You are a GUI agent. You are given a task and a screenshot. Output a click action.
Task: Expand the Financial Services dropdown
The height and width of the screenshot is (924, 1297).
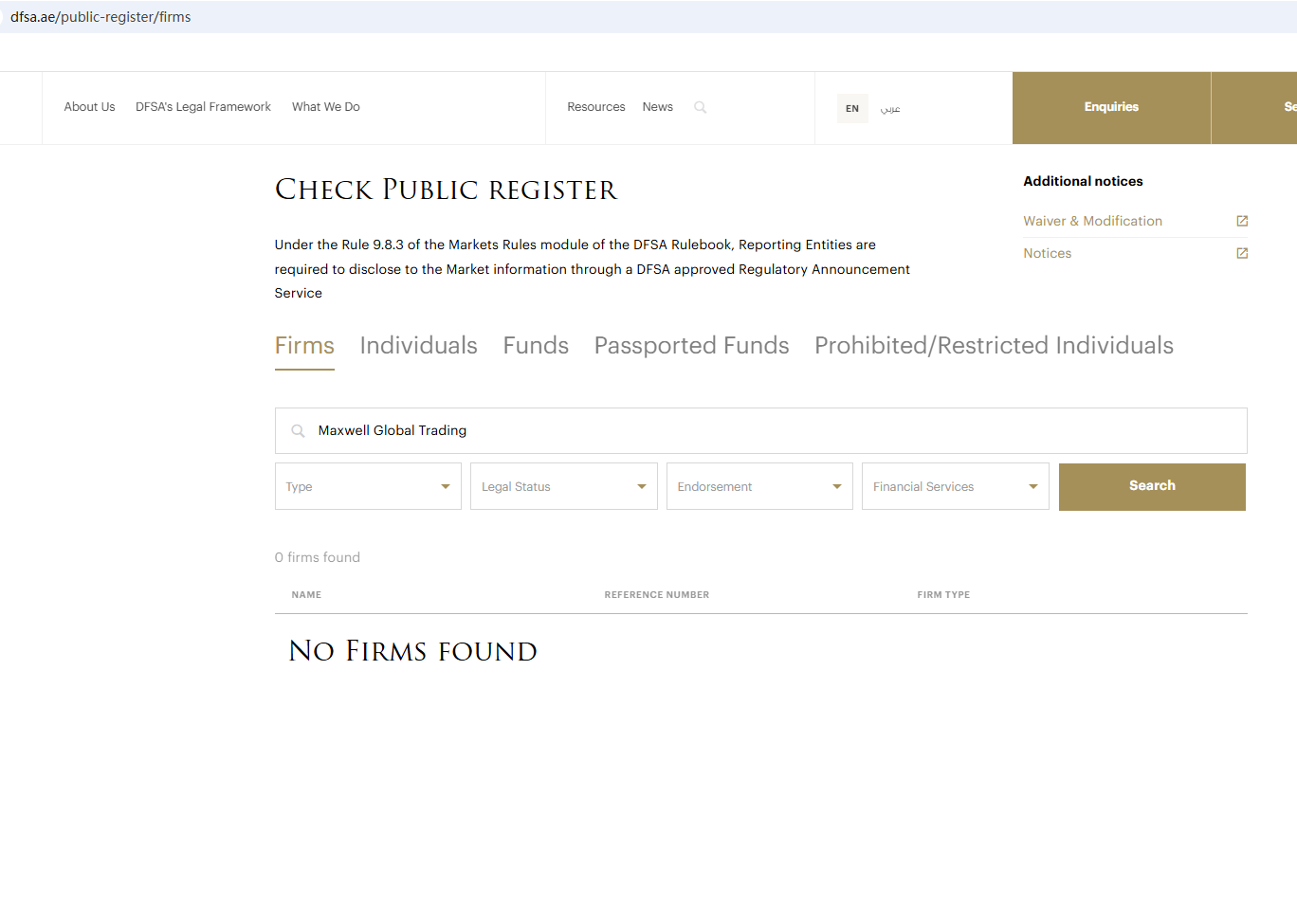click(955, 487)
